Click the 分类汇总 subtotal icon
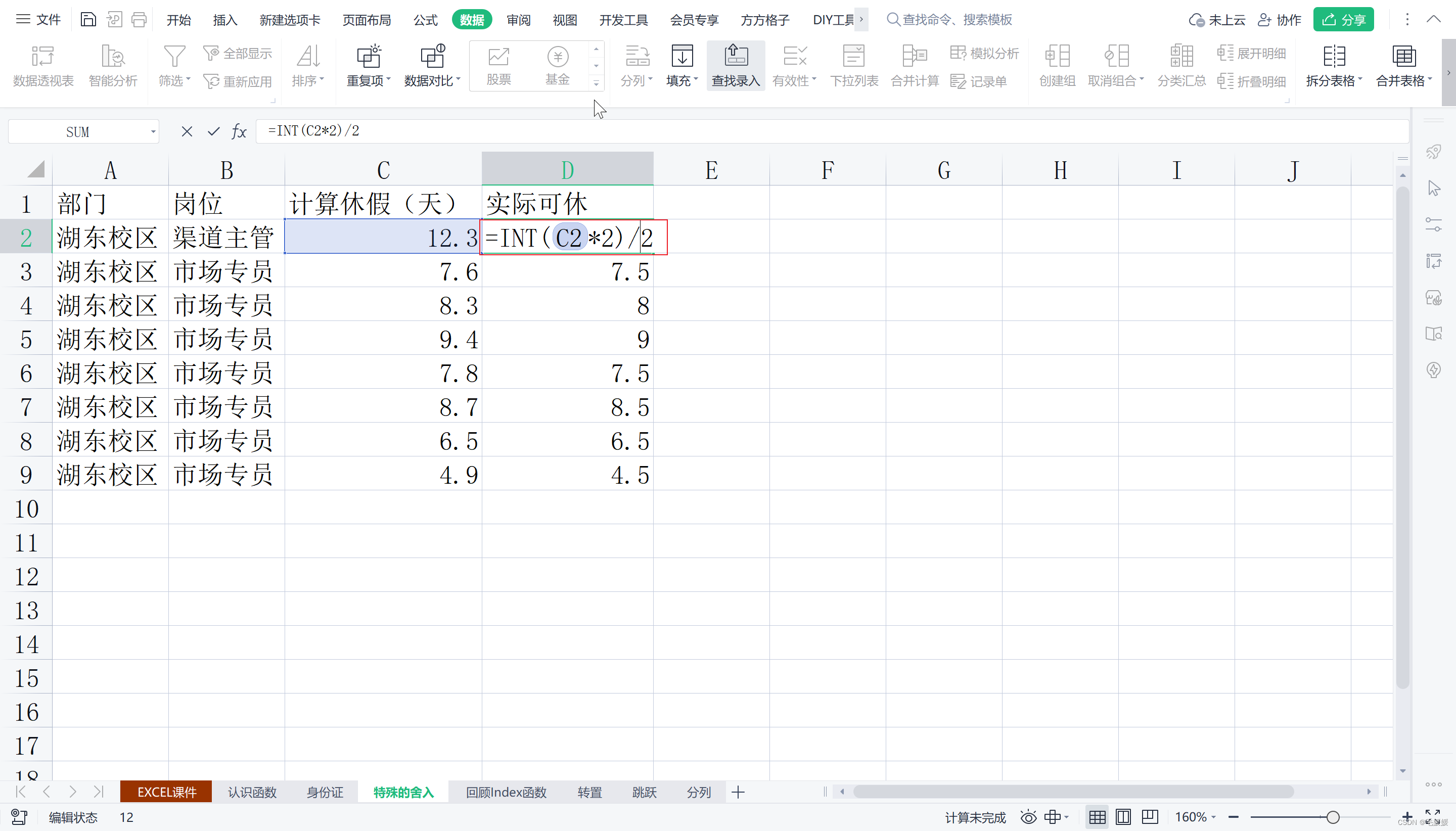This screenshot has width=1456, height=831. click(1181, 57)
